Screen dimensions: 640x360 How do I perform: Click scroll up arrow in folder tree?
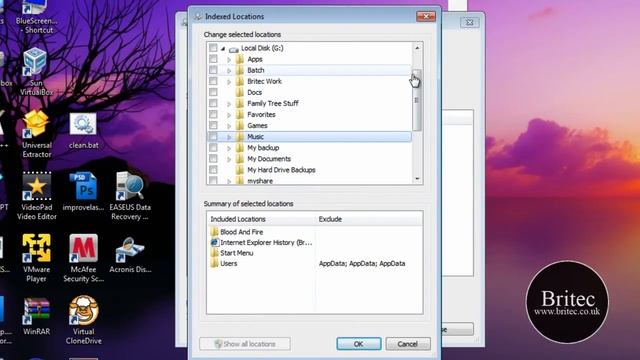[417, 48]
